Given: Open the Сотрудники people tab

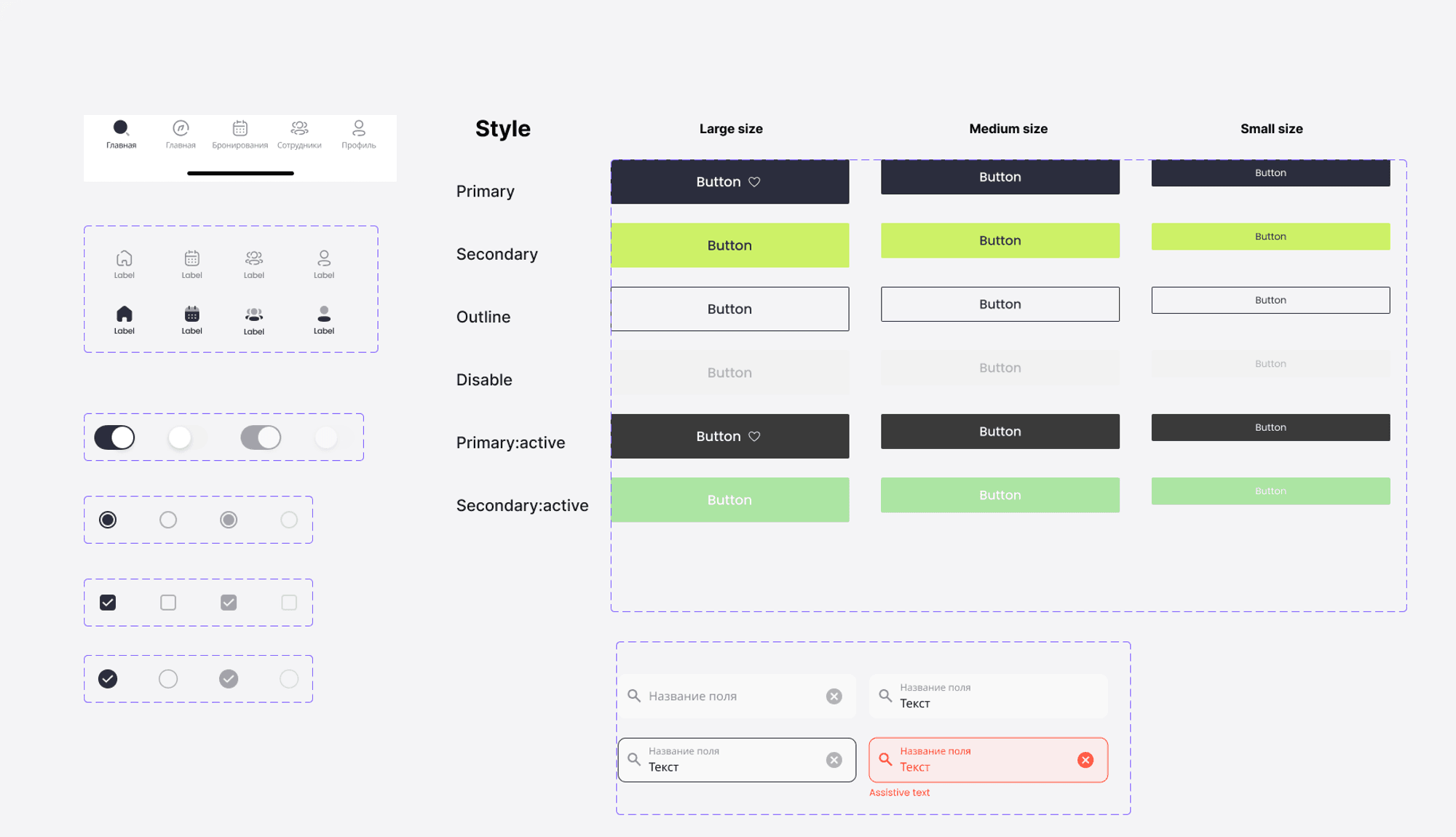Looking at the screenshot, I should point(299,129).
